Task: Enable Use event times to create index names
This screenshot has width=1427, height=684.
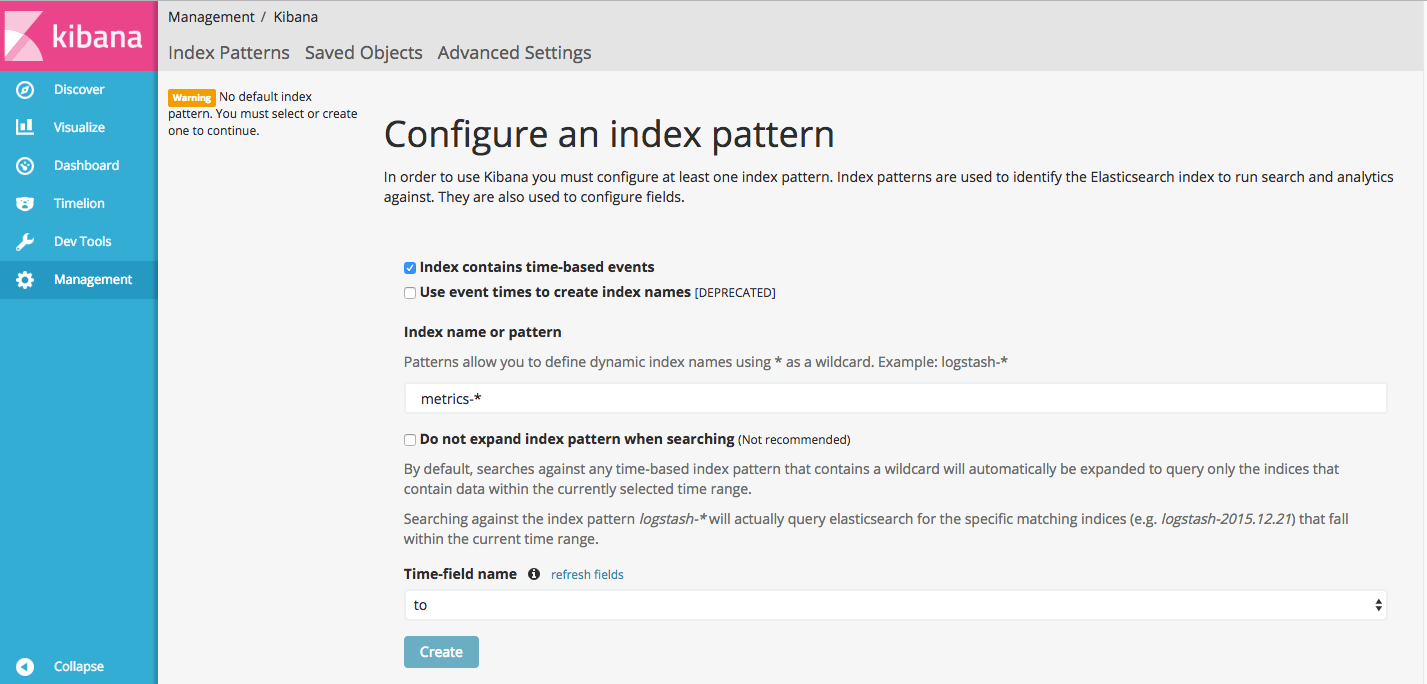Action: pyautogui.click(x=410, y=293)
